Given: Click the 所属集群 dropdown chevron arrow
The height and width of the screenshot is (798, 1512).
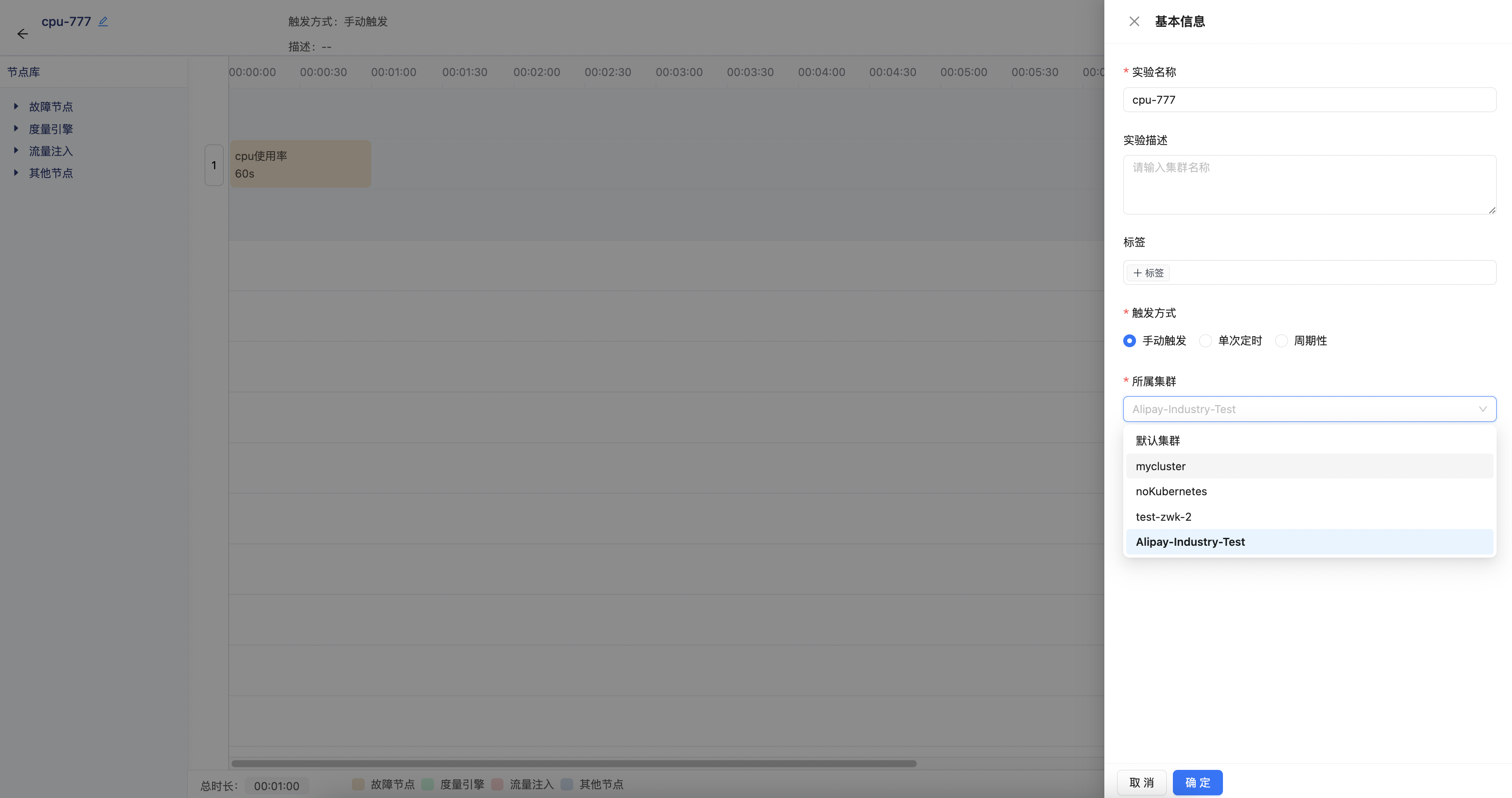Looking at the screenshot, I should 1483,409.
